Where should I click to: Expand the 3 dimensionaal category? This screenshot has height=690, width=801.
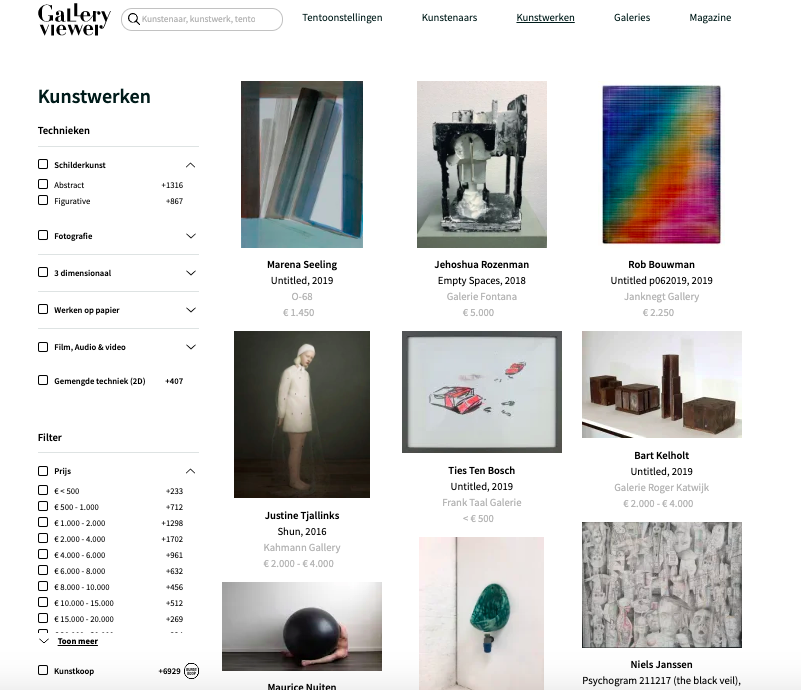[x=191, y=273]
